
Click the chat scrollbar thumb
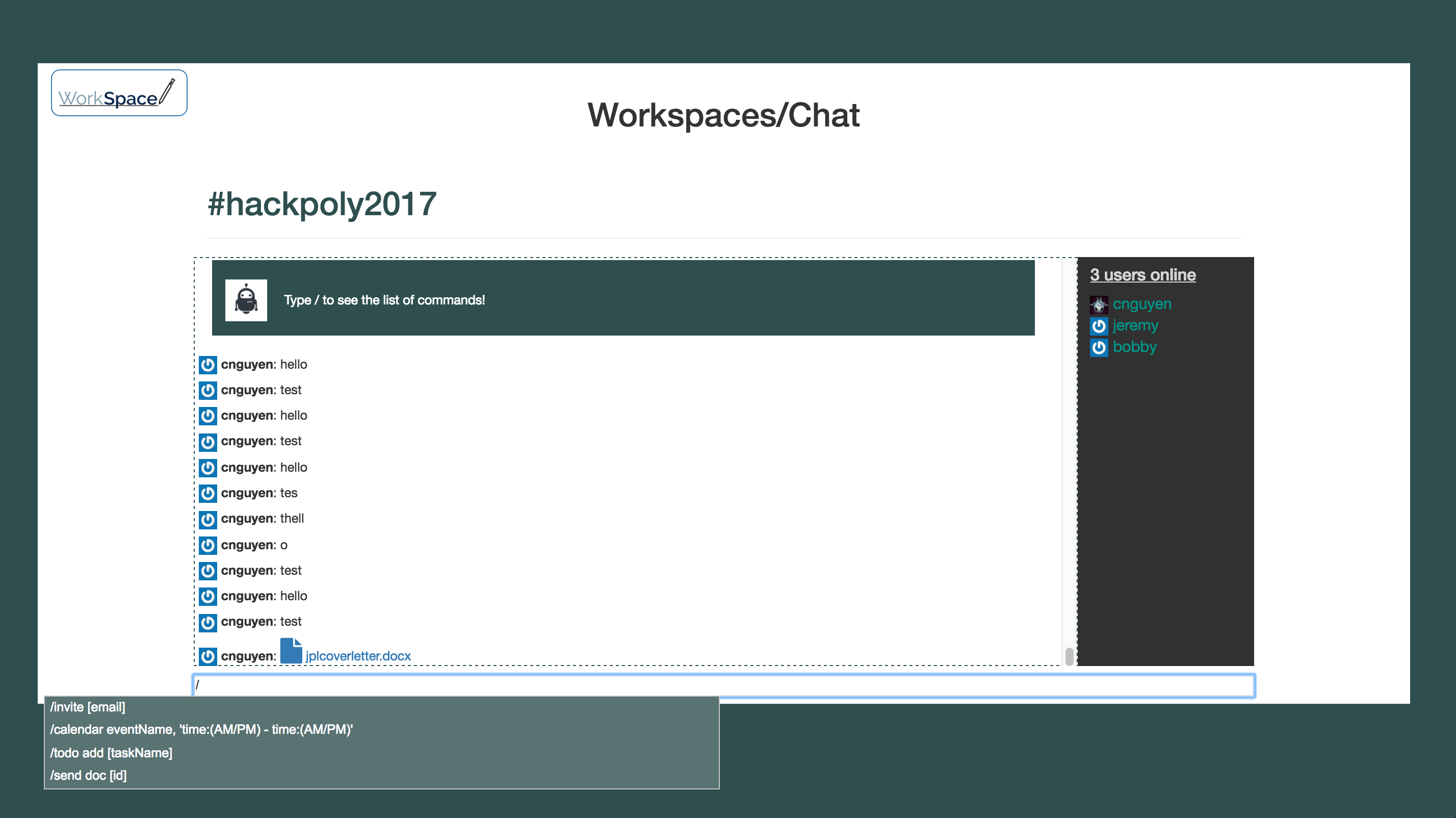tap(1069, 656)
